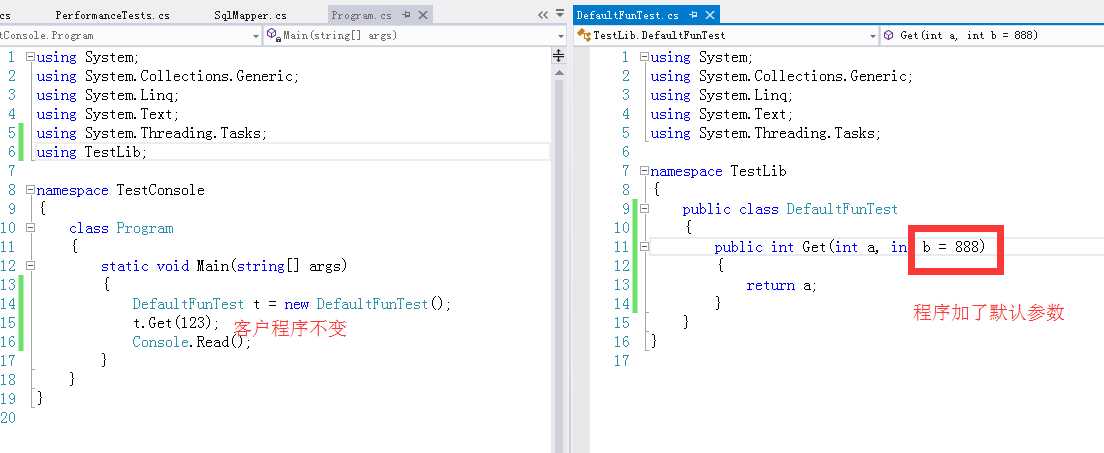Click the split-editor handle above left scrollbar
1104x453 pixels.
click(x=558, y=58)
